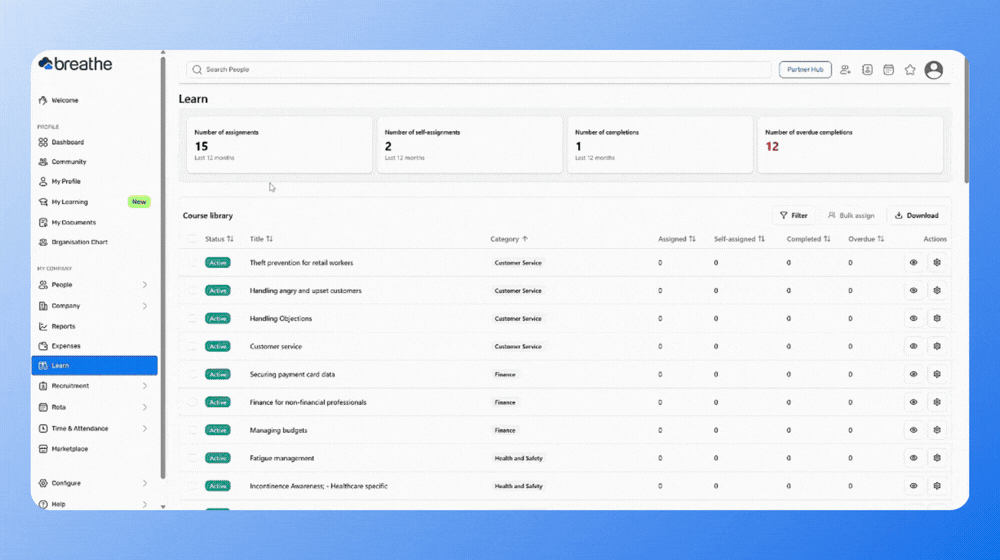The image size is (1000, 560).
Task: View Customer service course eye icon
Action: click(x=913, y=346)
